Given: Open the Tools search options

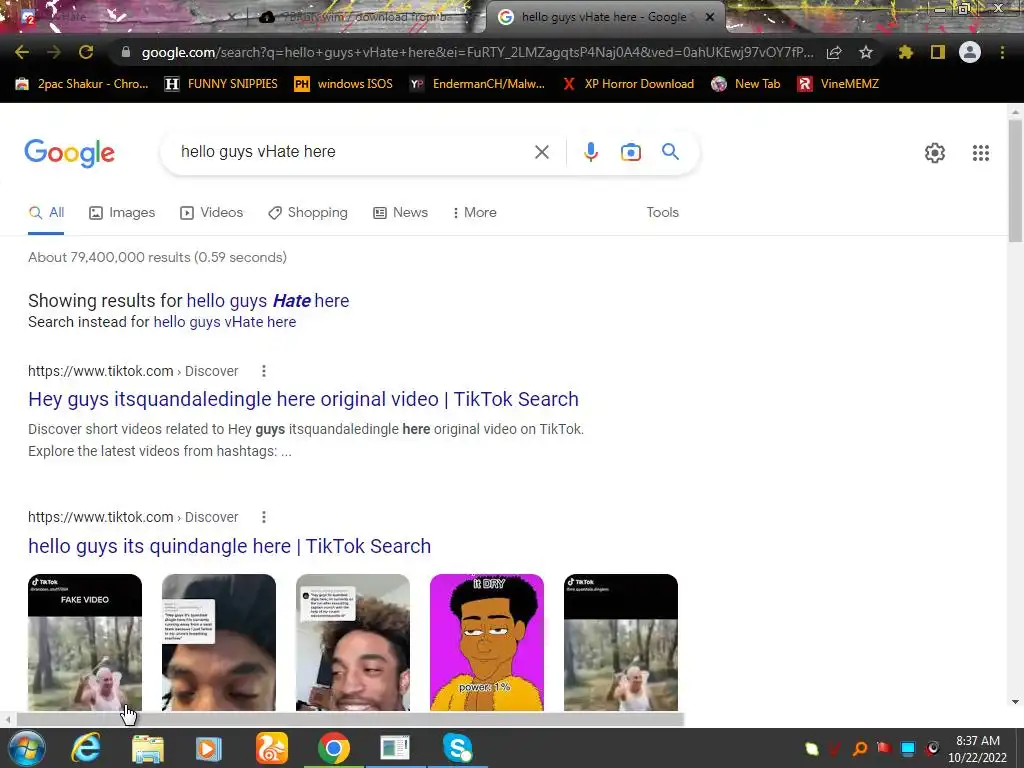Looking at the screenshot, I should (662, 212).
